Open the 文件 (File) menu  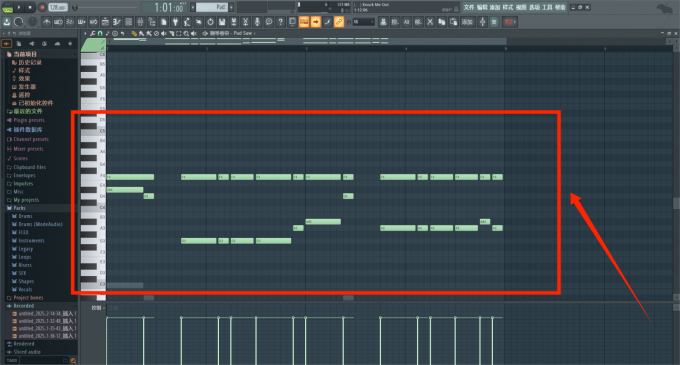pyautogui.click(x=469, y=7)
